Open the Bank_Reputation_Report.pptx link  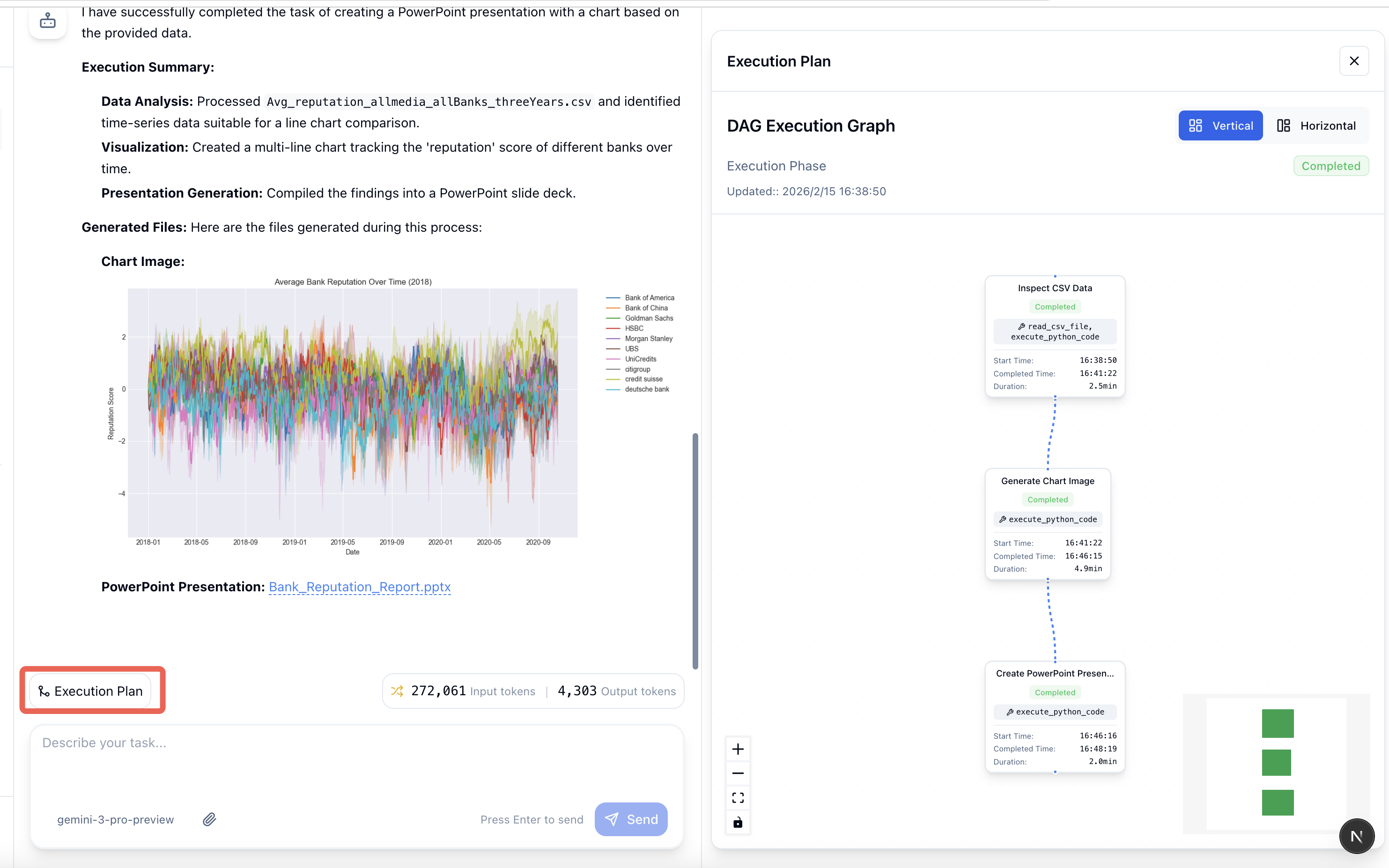click(360, 587)
